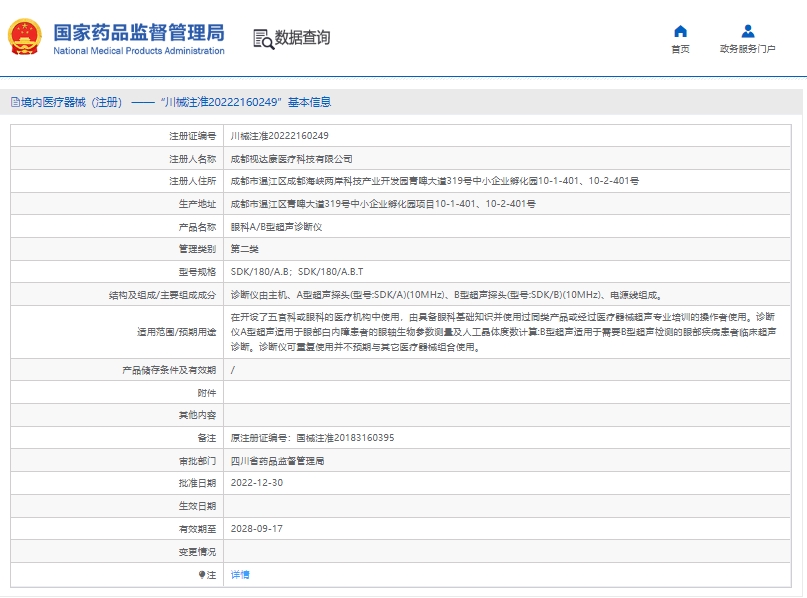The width and height of the screenshot is (807, 598).
Task: Click the document icon before 境内医疗器械
Action: tap(15, 102)
